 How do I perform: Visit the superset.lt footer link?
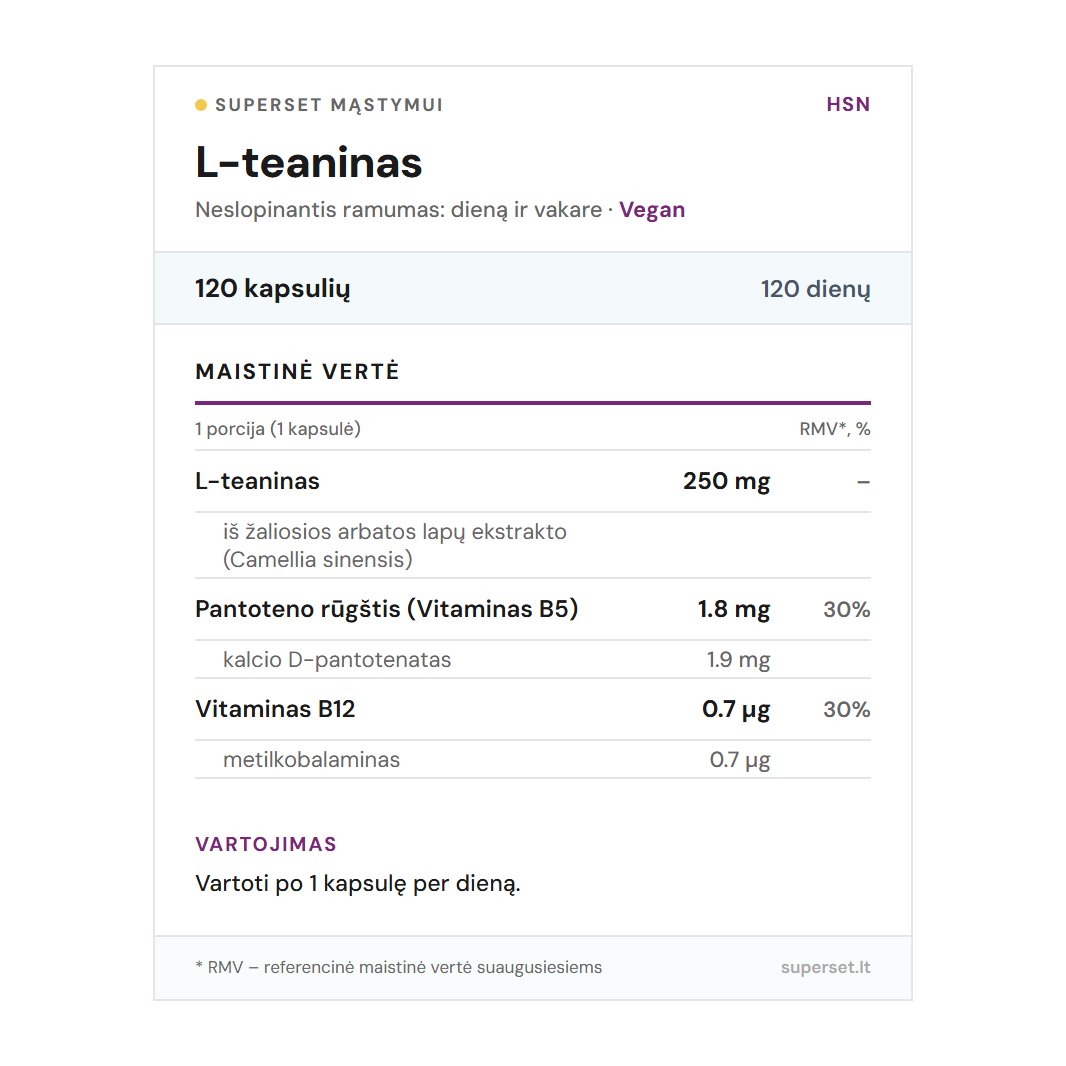825,968
